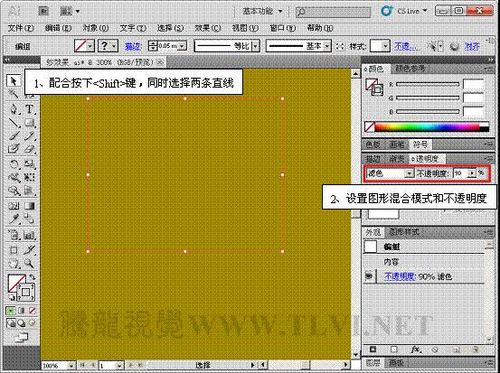Click the search field in title bar
This screenshot has width=500, height=373.
(333, 12)
